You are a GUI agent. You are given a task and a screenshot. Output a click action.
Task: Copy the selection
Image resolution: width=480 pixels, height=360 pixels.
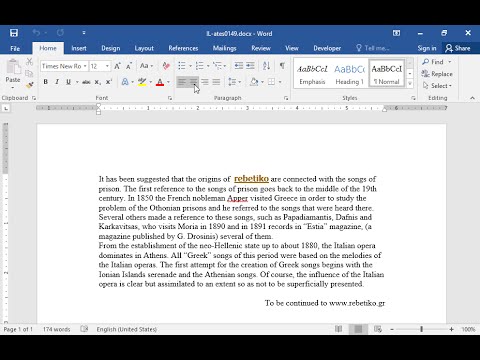pos(29,73)
